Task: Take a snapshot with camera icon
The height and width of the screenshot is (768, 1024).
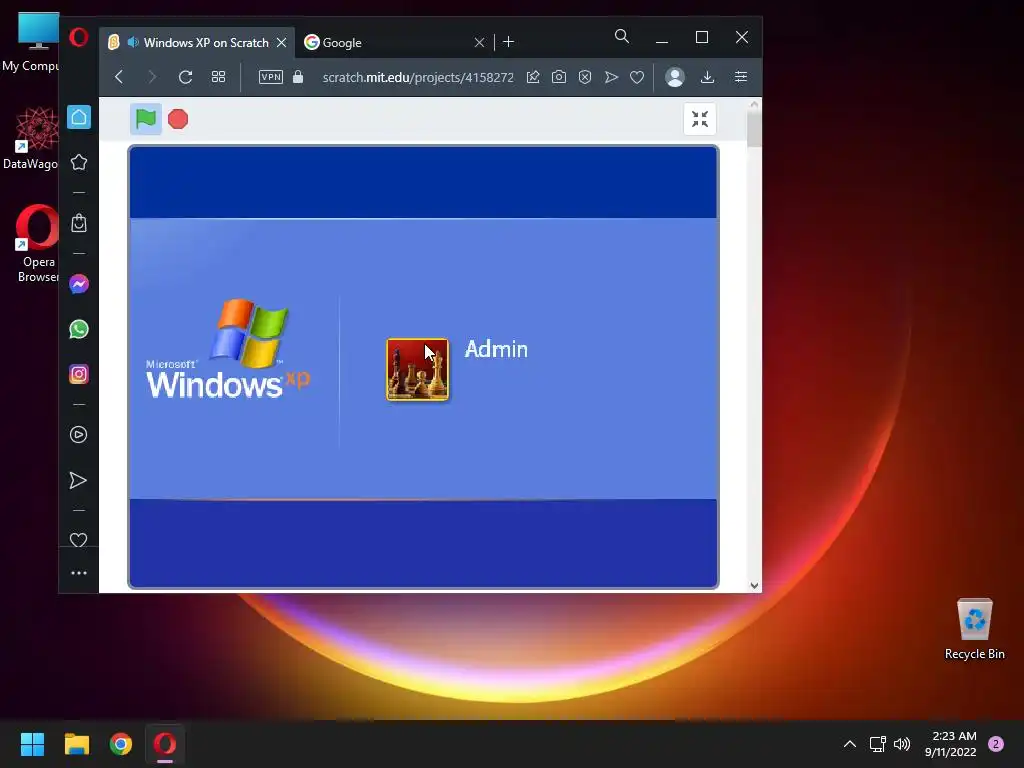Action: [559, 77]
